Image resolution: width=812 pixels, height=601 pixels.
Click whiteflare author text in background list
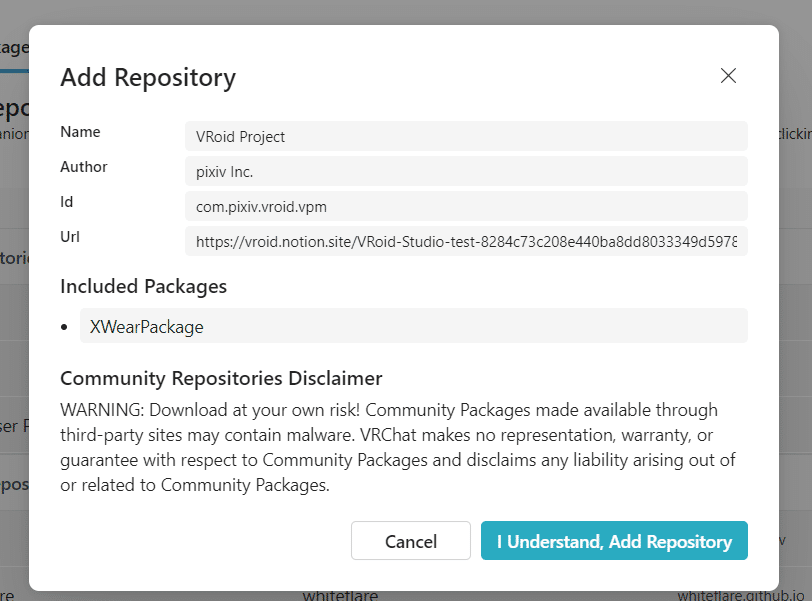click(340, 595)
